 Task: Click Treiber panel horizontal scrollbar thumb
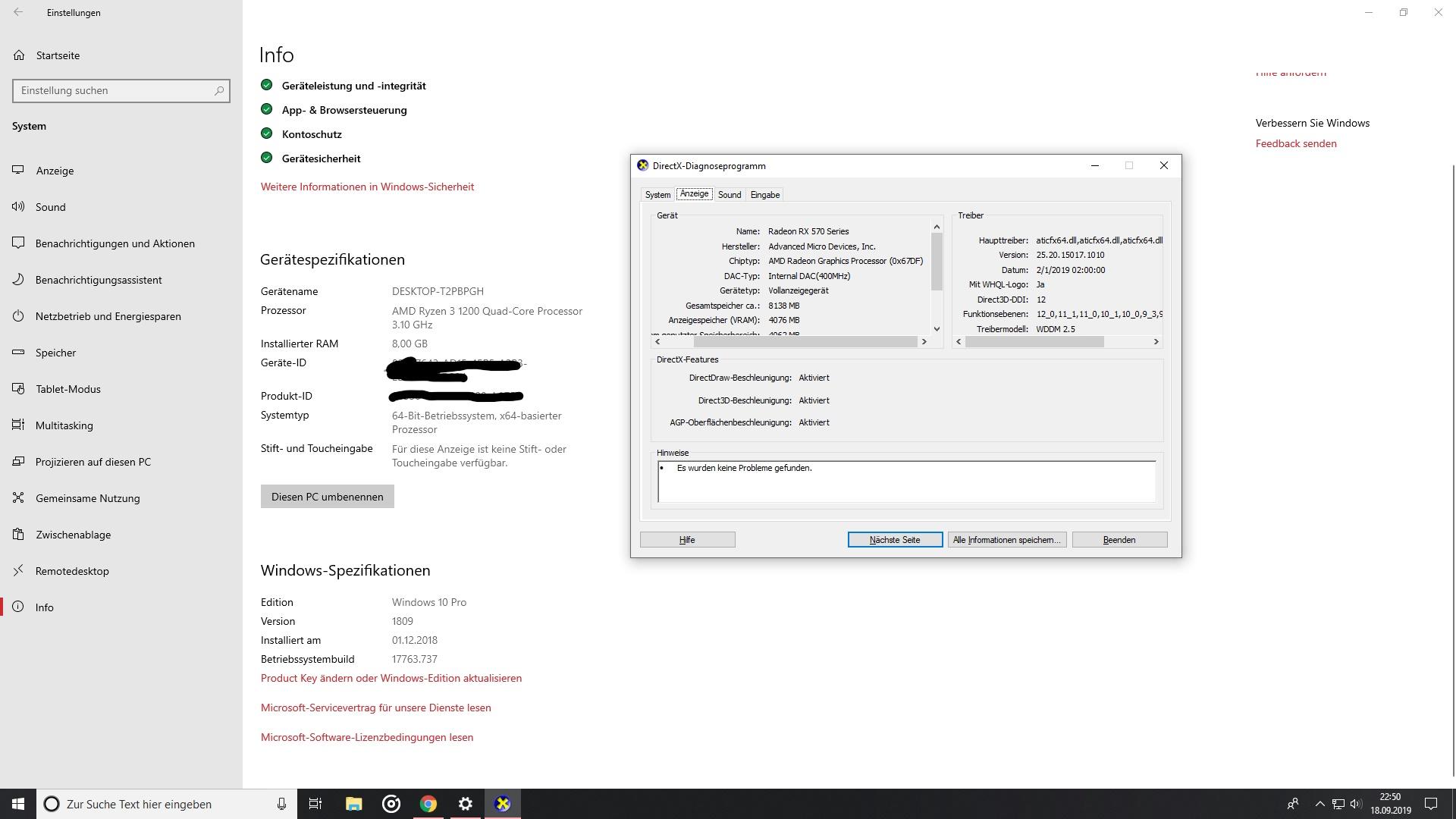(1034, 342)
